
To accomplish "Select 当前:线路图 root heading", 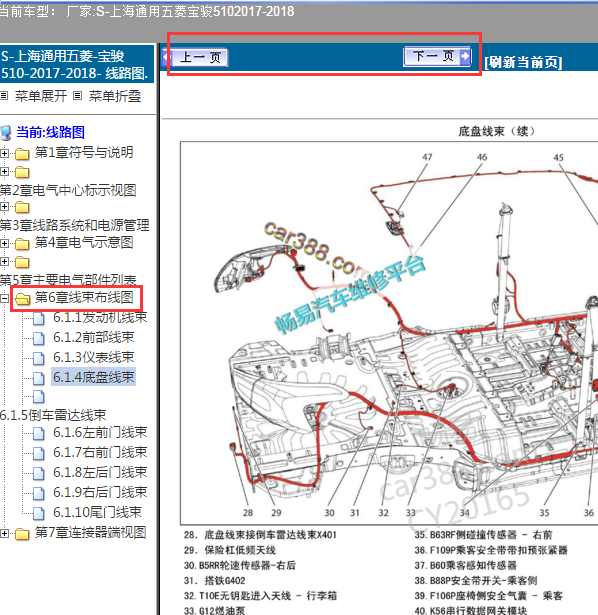I will (50, 132).
